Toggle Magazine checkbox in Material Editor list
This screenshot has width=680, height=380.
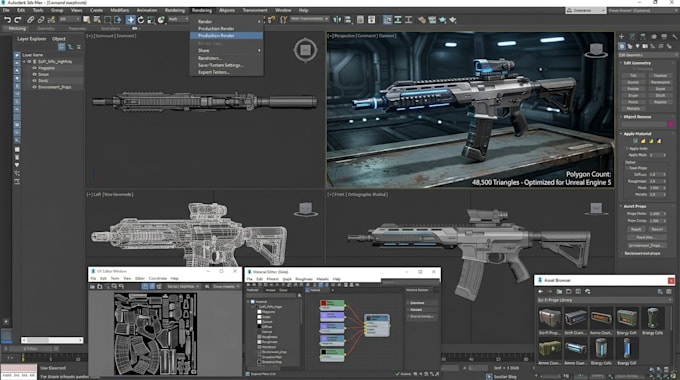tap(259, 311)
